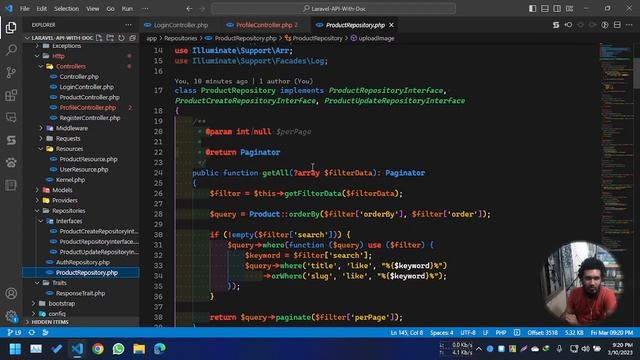The width and height of the screenshot is (640, 360).
Task: Open WhatsApp from taskbar
Action: click(119, 349)
